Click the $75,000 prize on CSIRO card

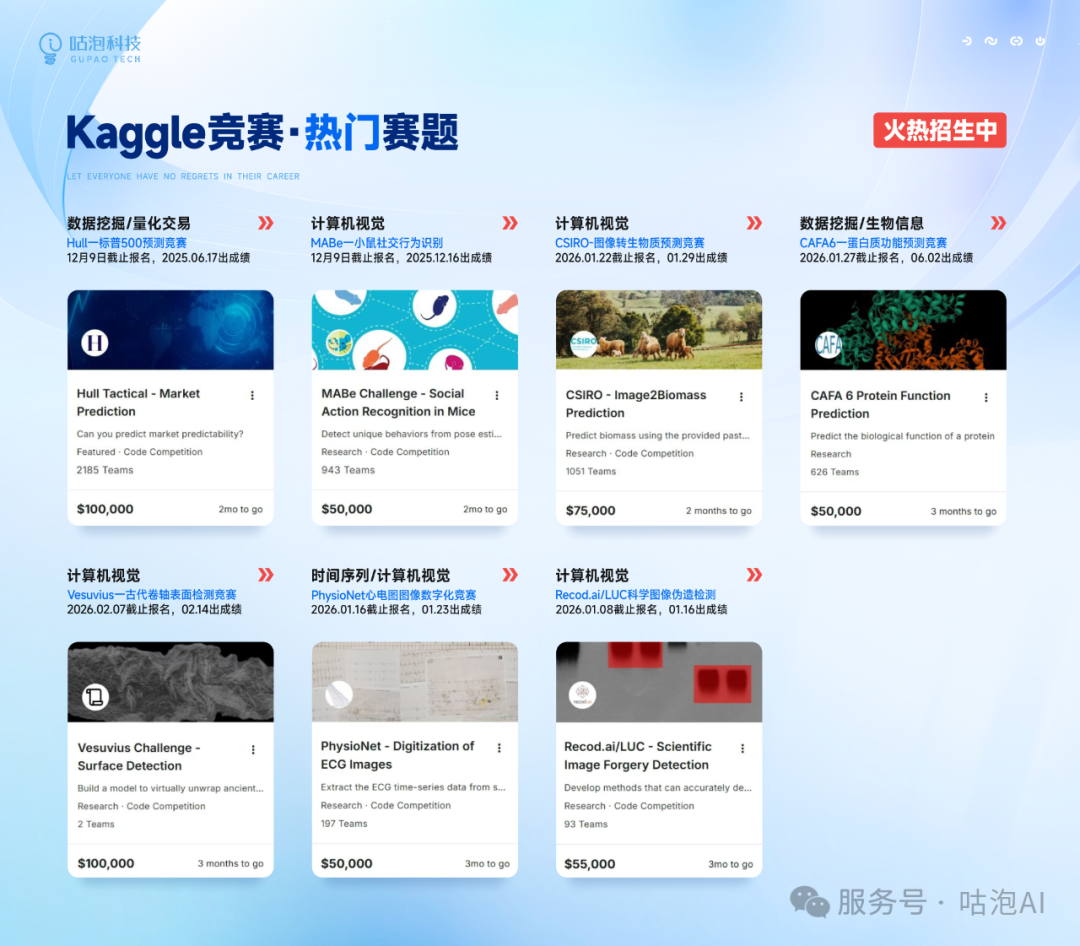pos(590,511)
